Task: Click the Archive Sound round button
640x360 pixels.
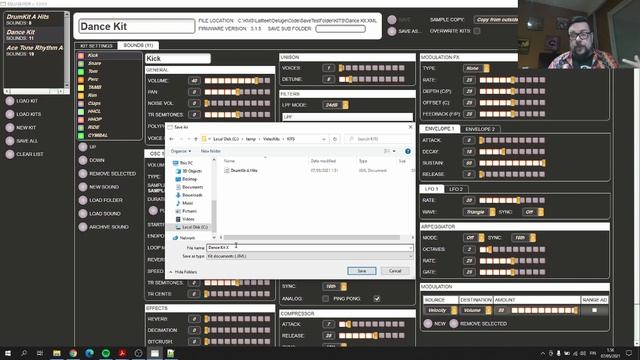Action: point(83,227)
